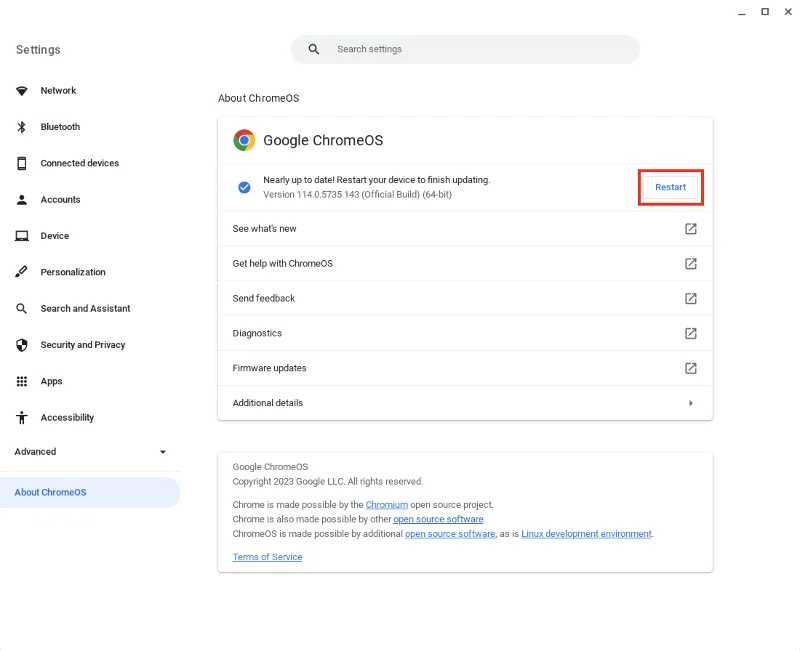The image size is (800, 651).
Task: Select the Accounts person icon
Action: [x=21, y=199]
